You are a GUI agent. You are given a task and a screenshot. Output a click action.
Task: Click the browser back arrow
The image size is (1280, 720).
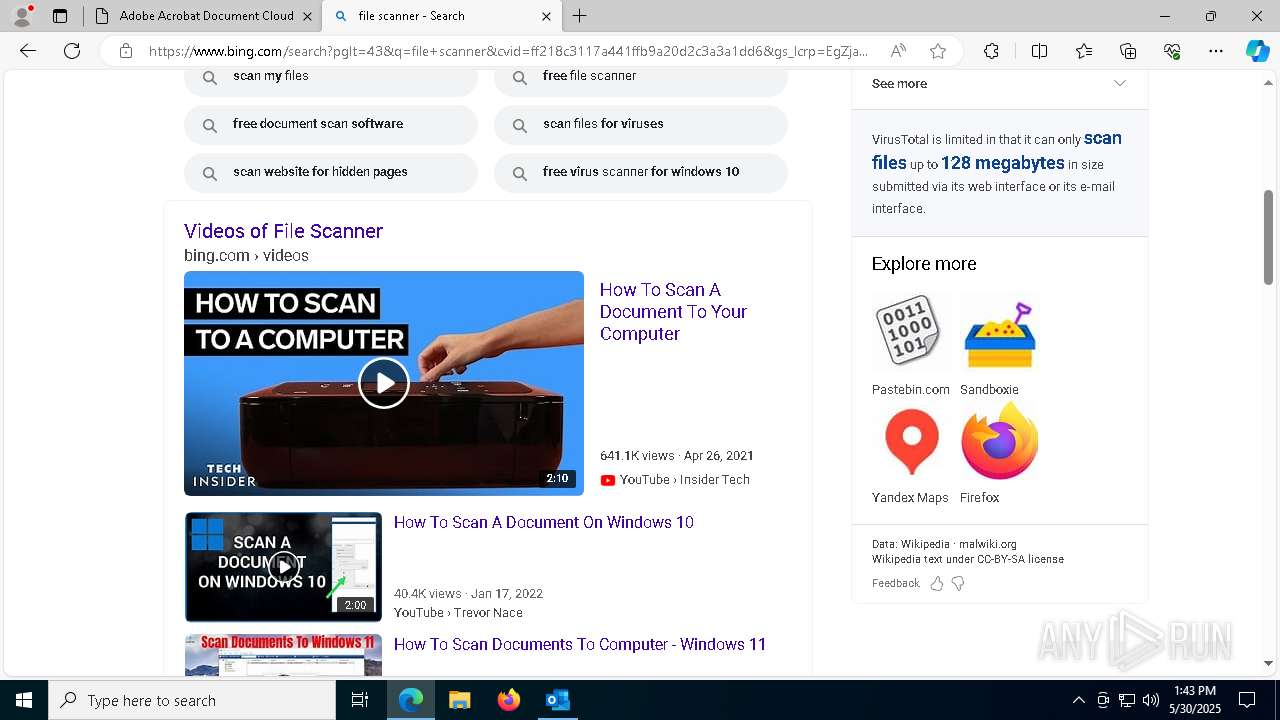tap(28, 51)
